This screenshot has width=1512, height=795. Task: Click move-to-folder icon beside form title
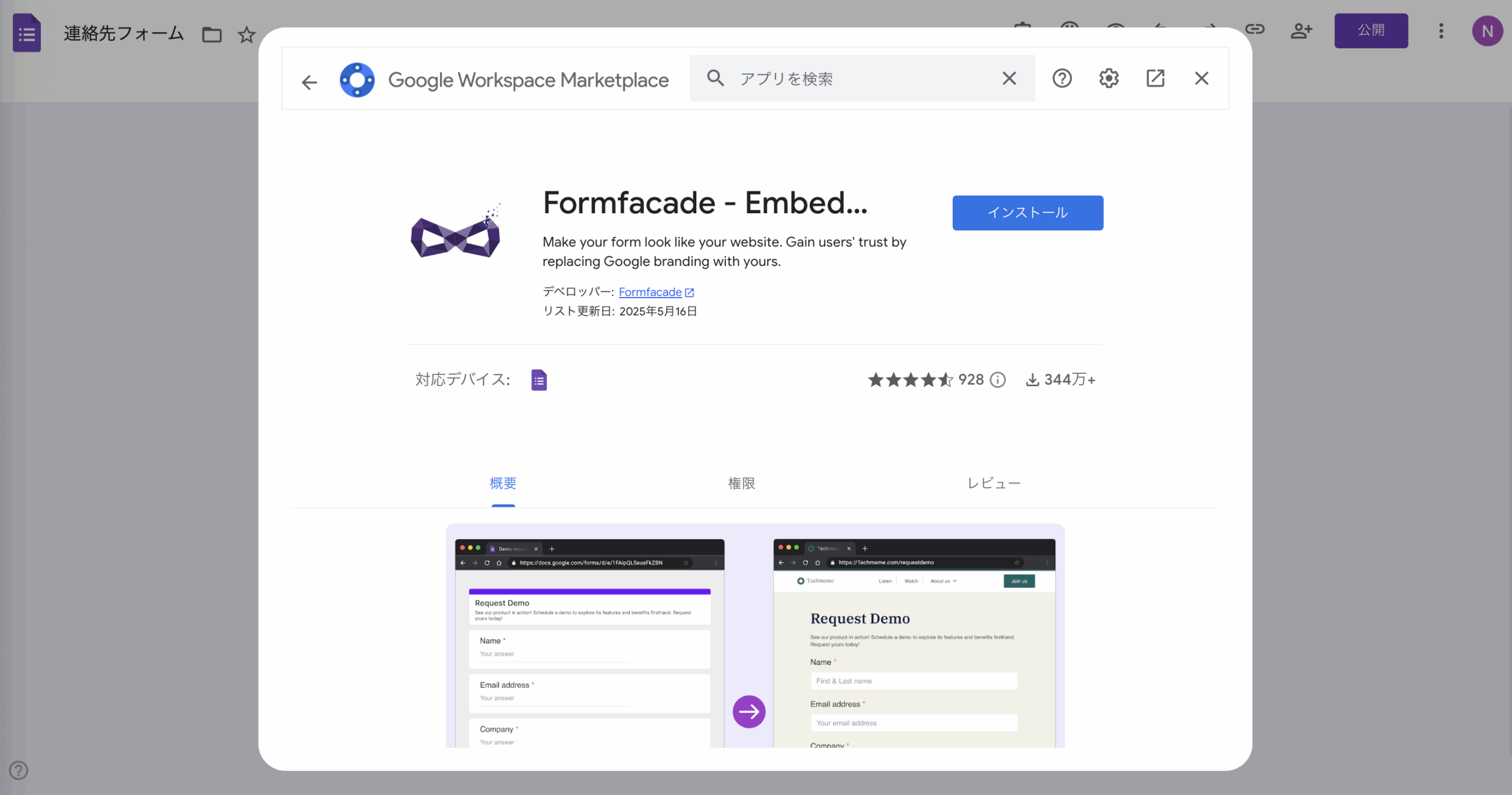pos(211,35)
